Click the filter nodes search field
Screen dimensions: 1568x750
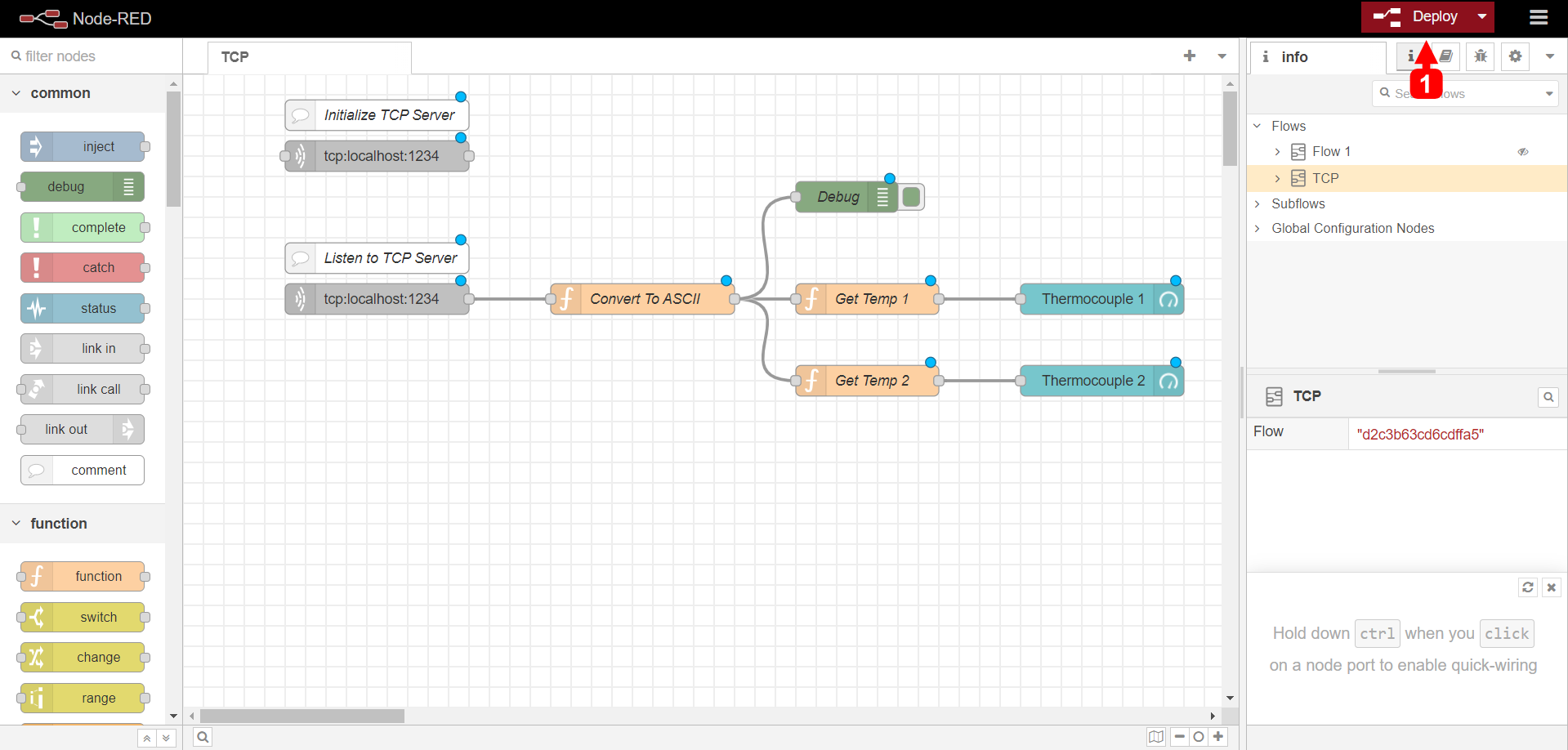point(82,56)
